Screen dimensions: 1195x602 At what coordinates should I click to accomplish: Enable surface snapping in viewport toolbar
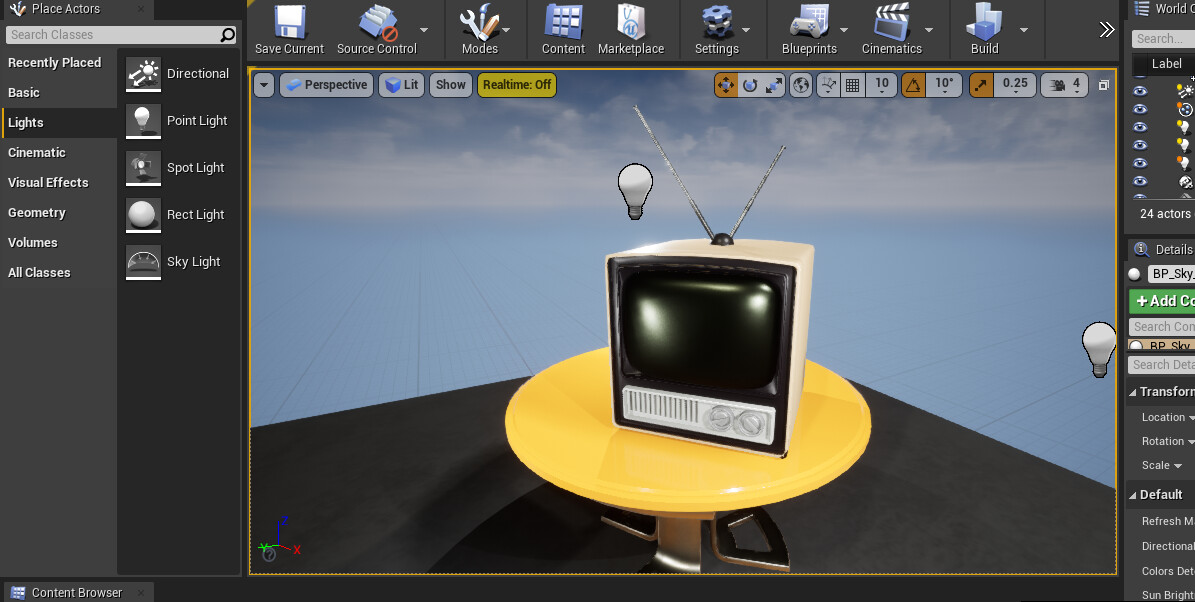coord(828,84)
